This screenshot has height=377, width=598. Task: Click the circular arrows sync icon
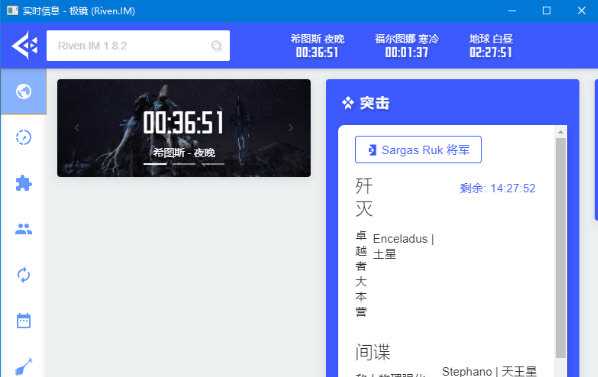(x=24, y=275)
